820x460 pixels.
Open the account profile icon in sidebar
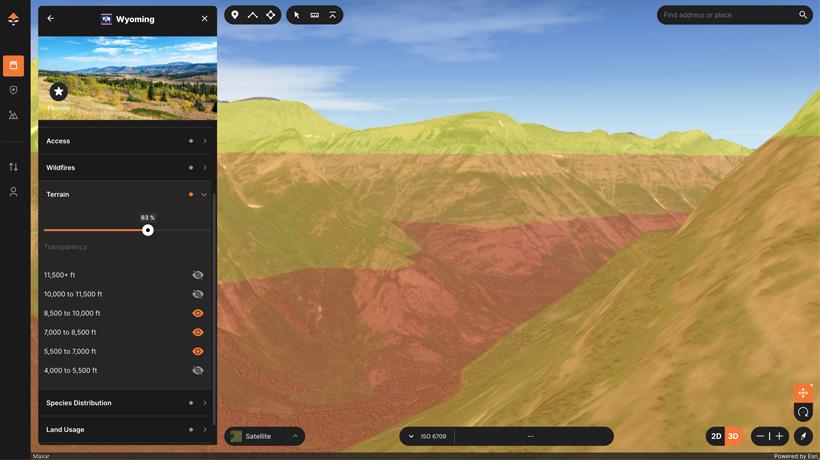click(13, 191)
